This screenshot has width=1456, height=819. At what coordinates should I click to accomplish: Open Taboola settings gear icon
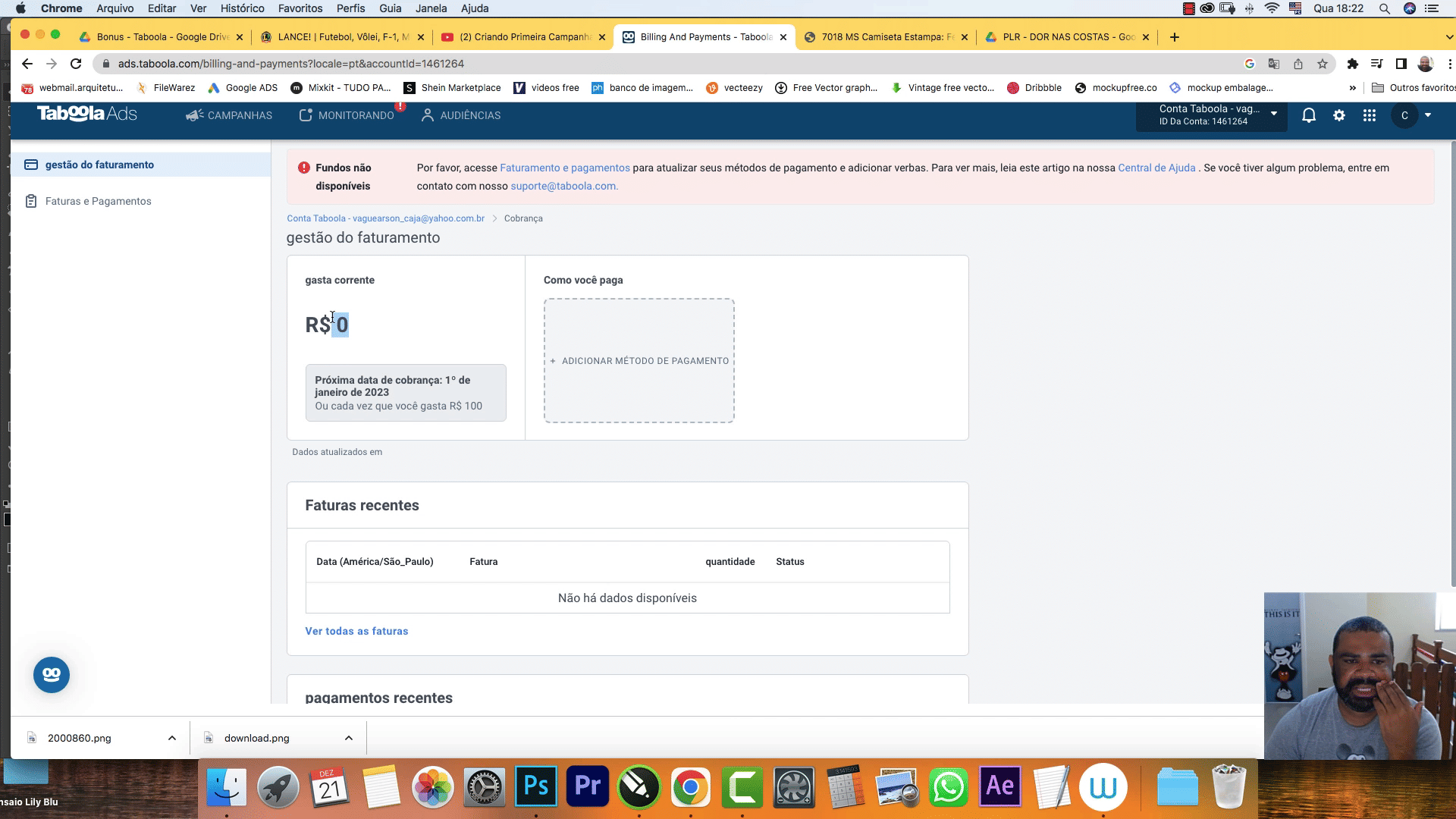click(1339, 115)
